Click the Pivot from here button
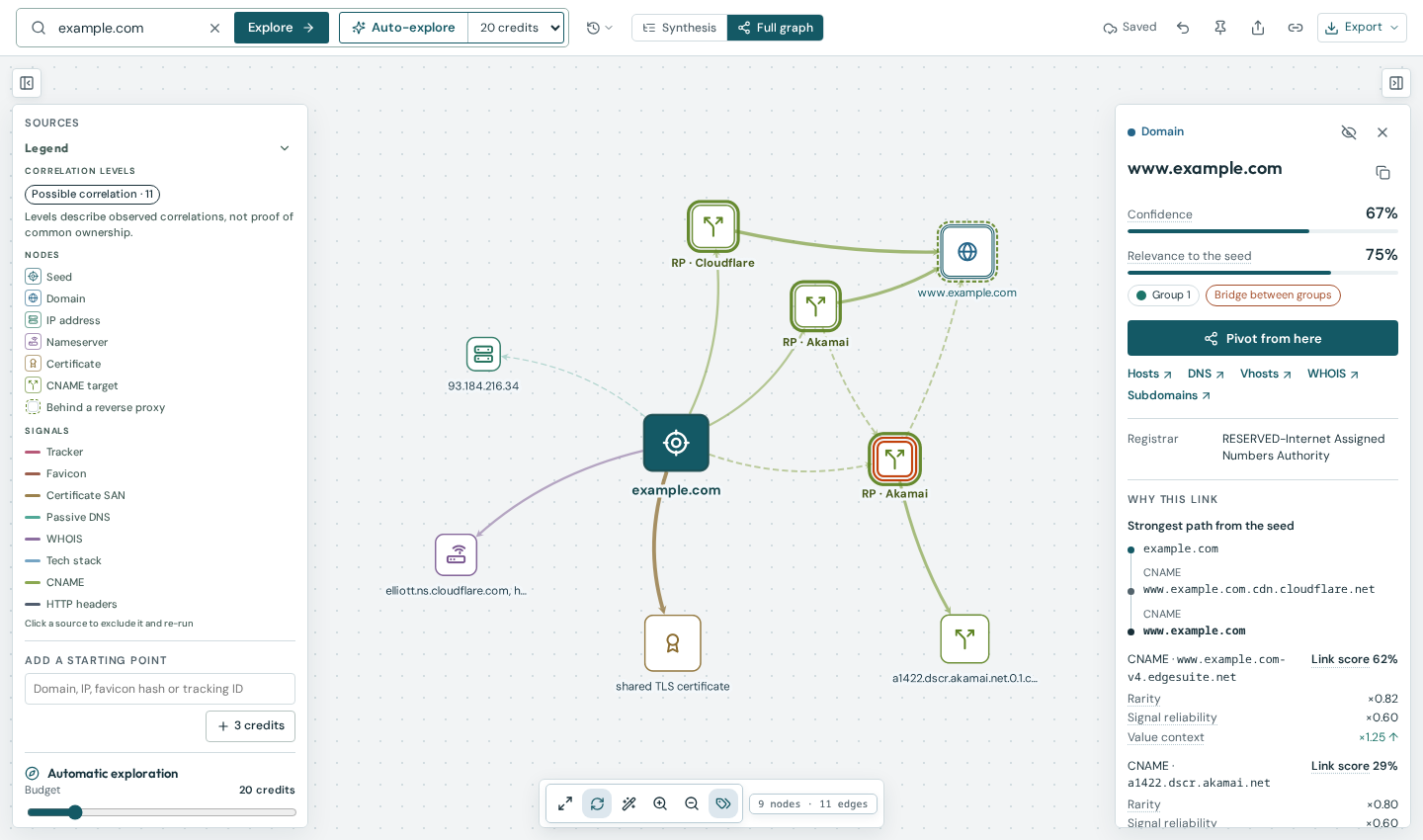Image resolution: width=1423 pixels, height=840 pixels. pos(1263,338)
